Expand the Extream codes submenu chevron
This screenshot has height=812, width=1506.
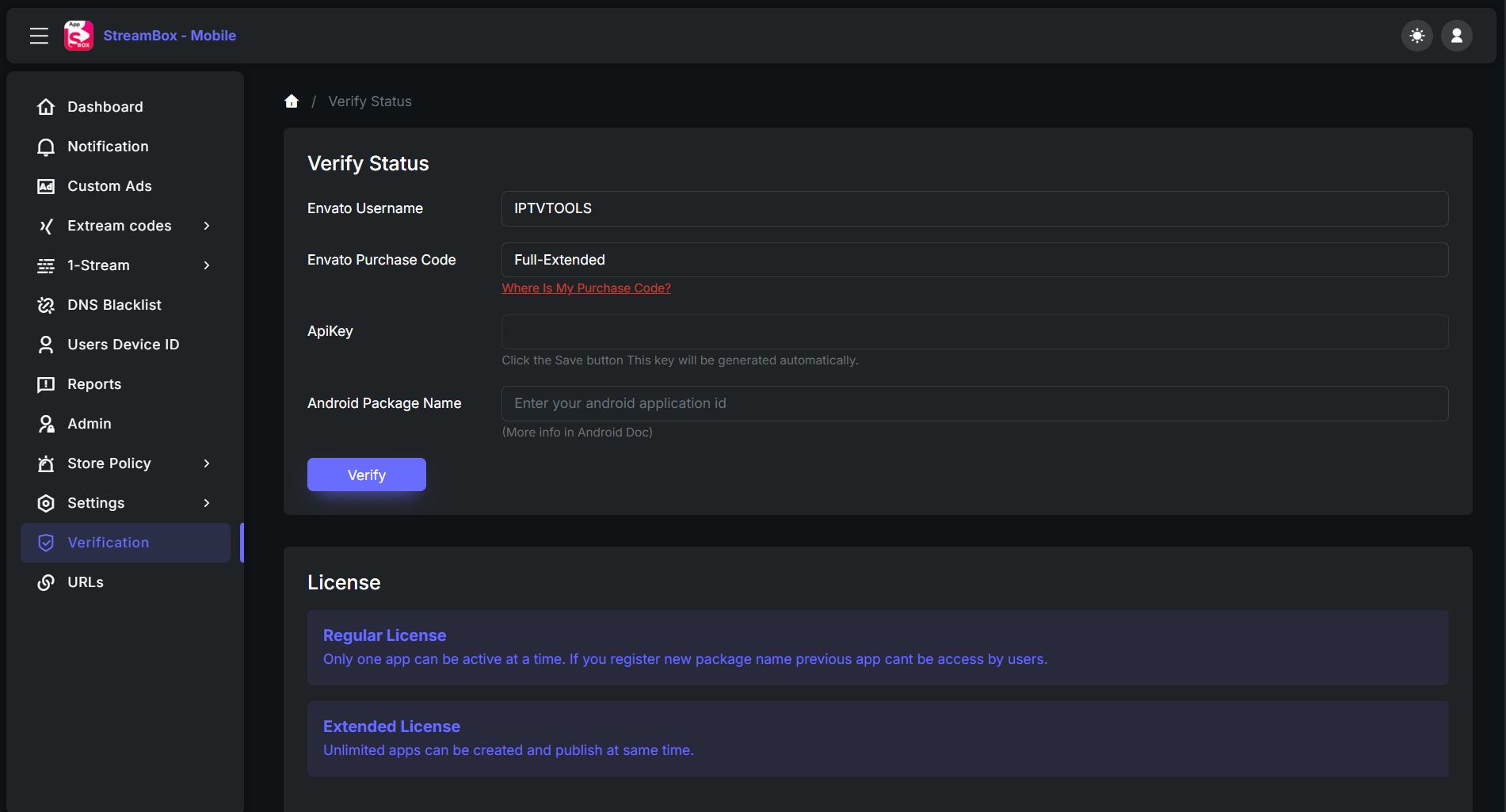tap(207, 226)
